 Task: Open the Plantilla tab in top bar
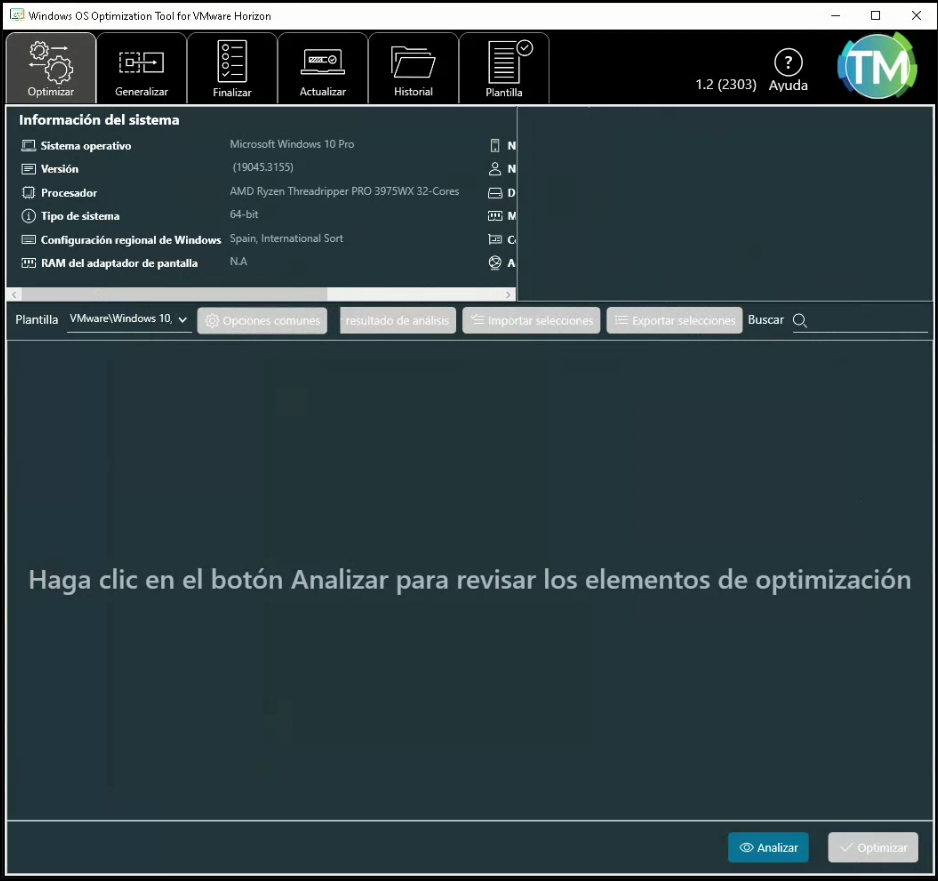504,68
